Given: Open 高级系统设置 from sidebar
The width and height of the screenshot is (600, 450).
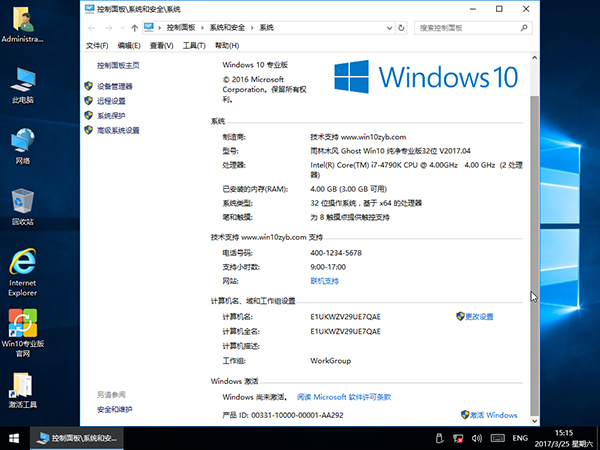Looking at the screenshot, I should (x=117, y=131).
